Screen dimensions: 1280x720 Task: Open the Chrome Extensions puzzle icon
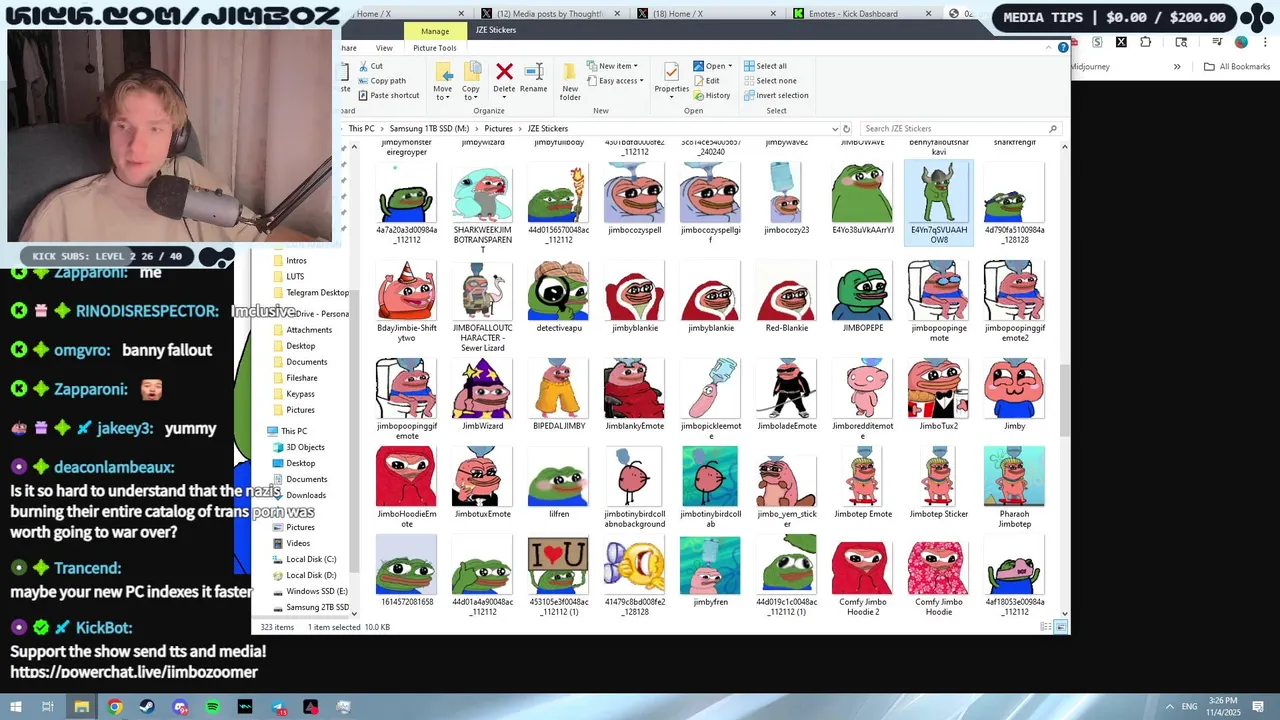pyautogui.click(x=1145, y=42)
